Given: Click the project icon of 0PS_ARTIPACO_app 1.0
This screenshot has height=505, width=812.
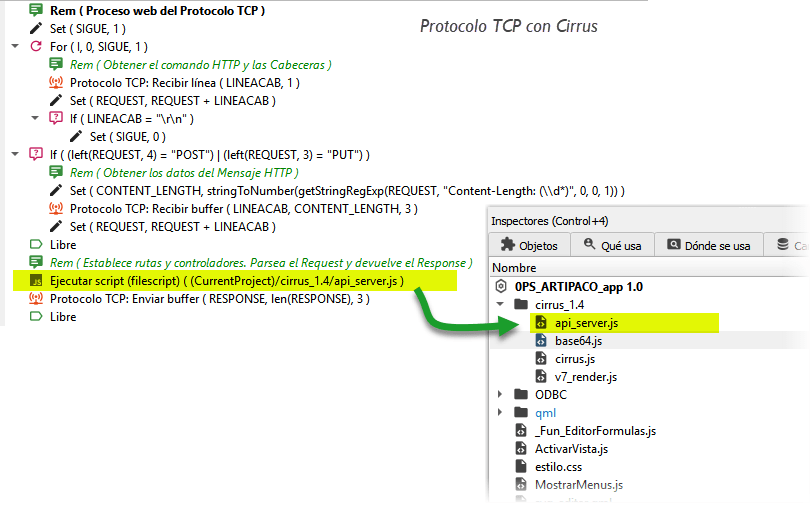Looking at the screenshot, I should point(501,286).
